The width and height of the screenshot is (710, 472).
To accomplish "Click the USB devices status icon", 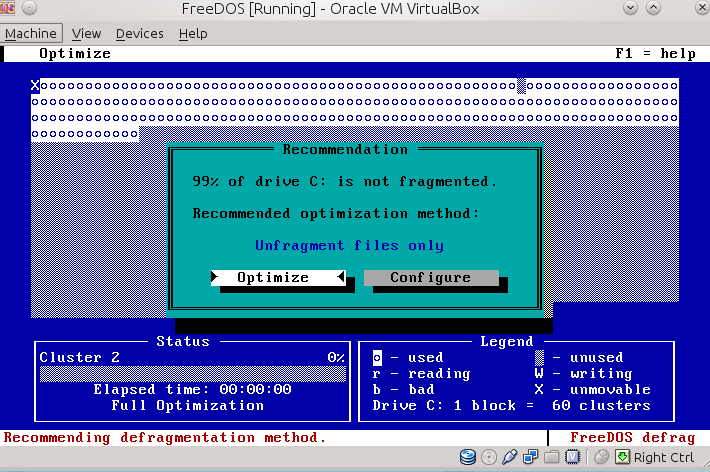I will tap(509, 457).
